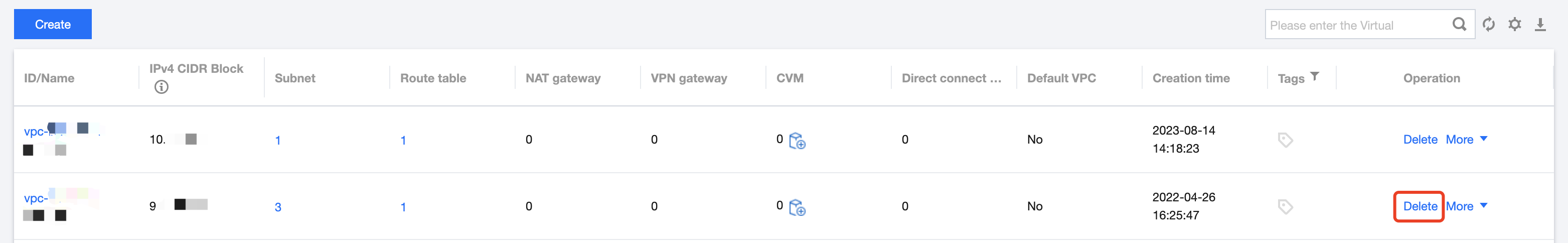Delete the VPC created 2022-04-26

click(1420, 206)
